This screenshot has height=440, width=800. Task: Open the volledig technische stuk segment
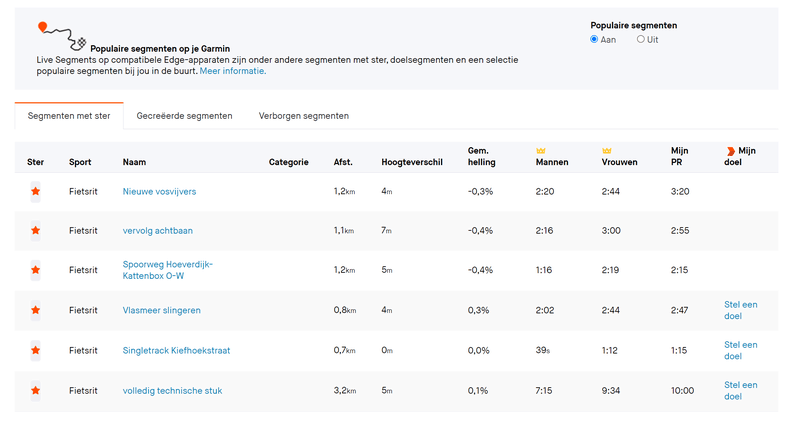(171, 390)
